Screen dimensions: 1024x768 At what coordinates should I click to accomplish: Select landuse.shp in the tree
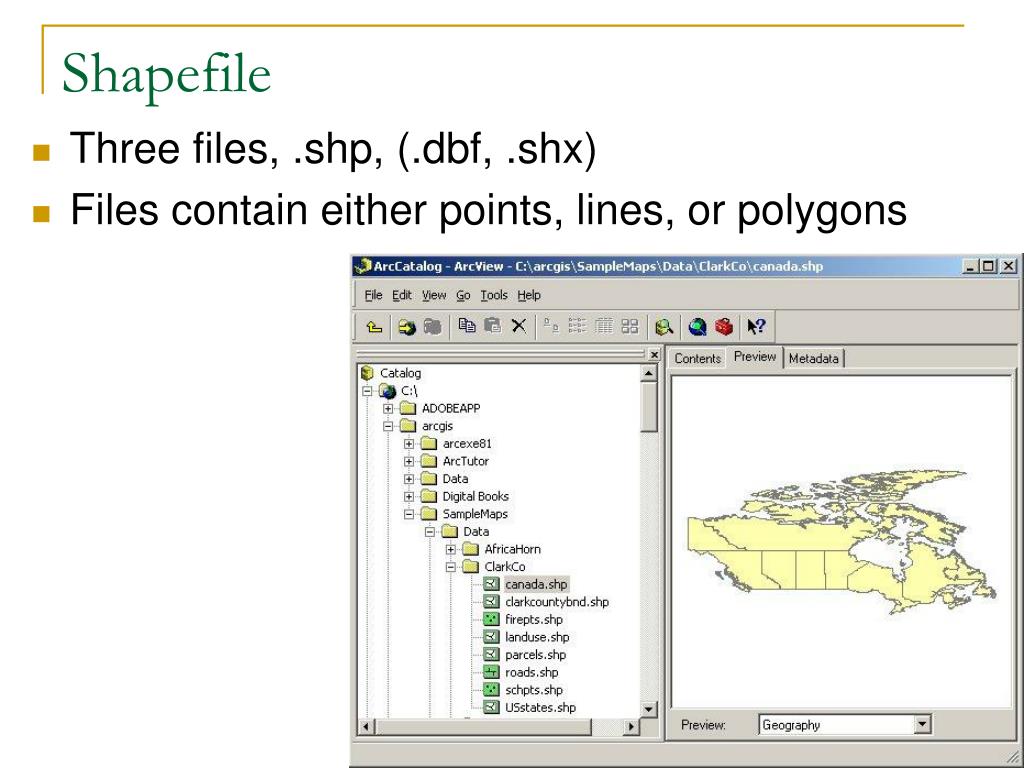click(x=537, y=637)
